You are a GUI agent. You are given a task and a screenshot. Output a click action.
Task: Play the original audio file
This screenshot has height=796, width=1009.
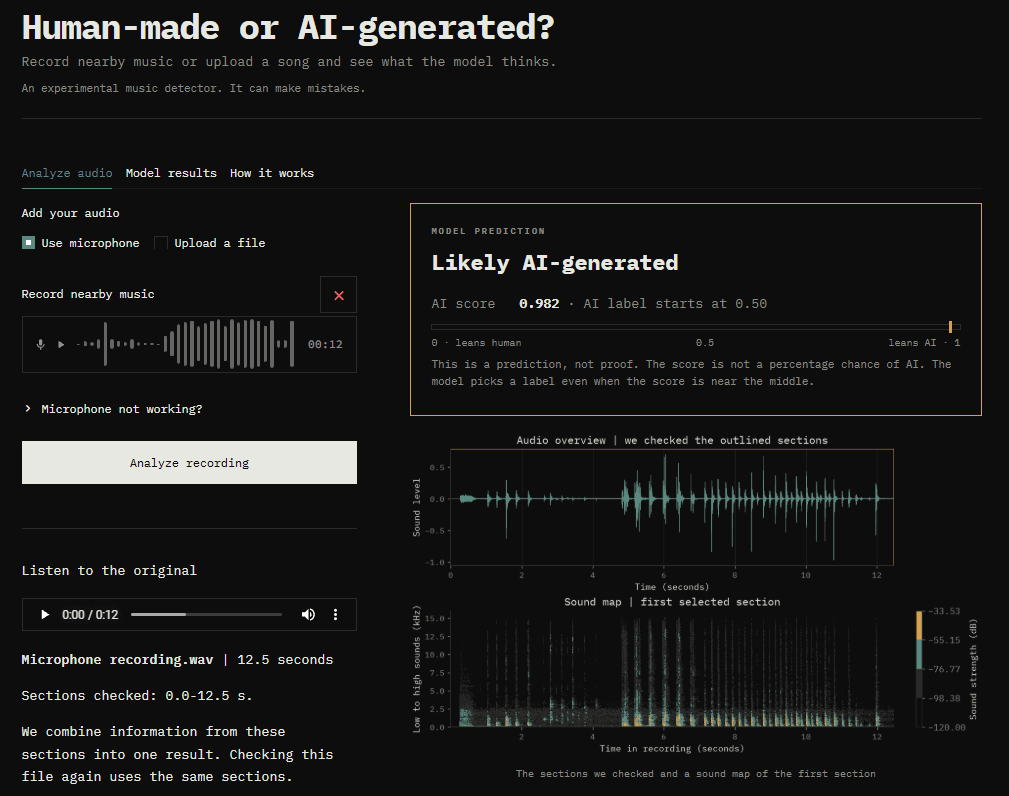(x=44, y=615)
